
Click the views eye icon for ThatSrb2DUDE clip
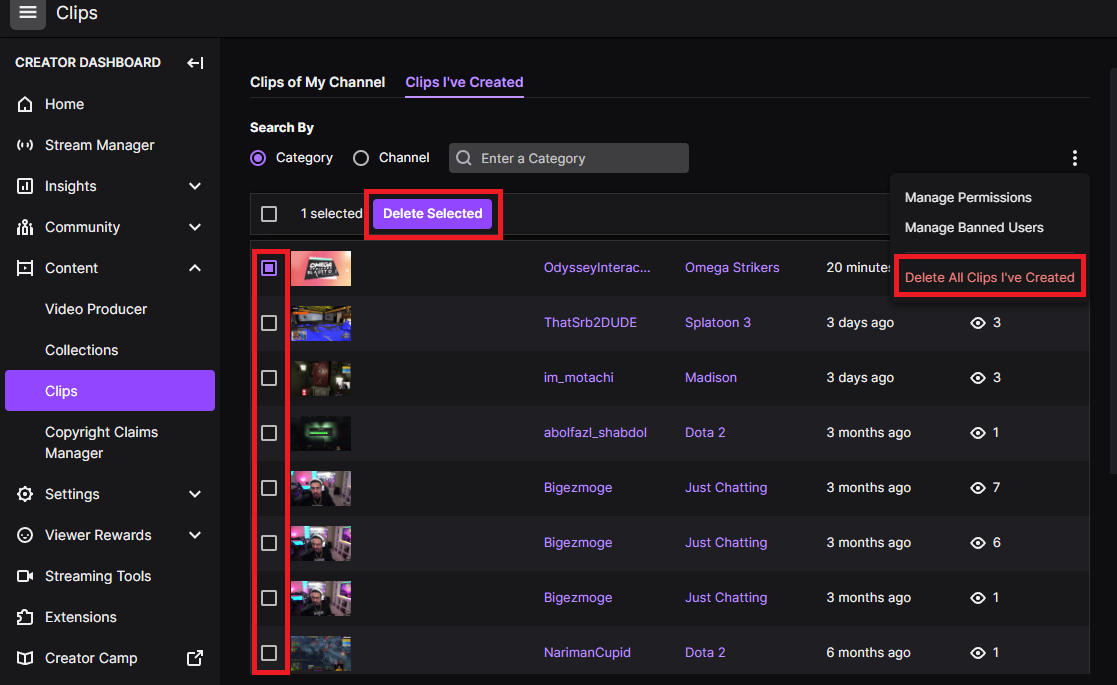977,323
